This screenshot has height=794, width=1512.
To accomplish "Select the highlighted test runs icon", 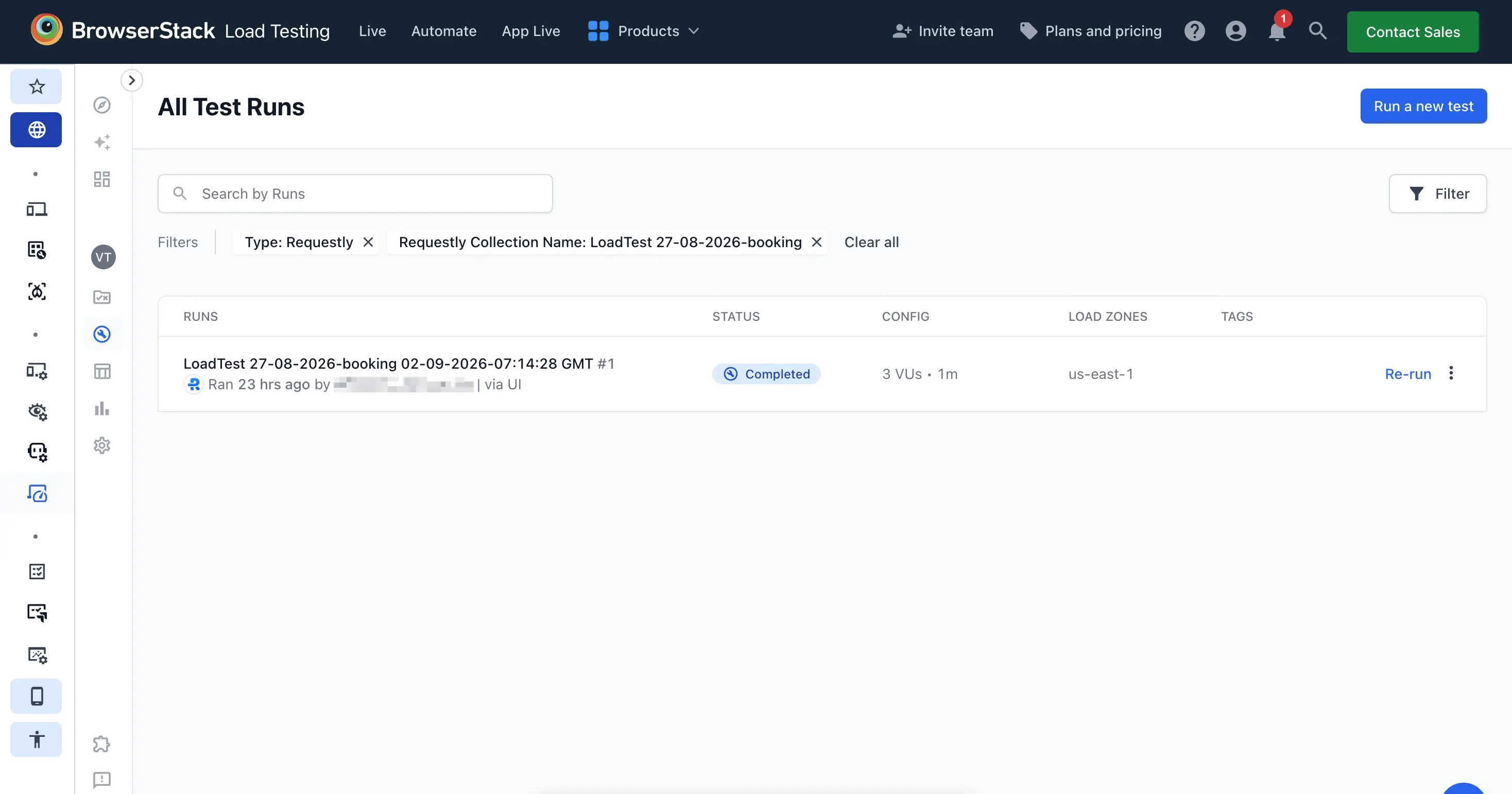I will coord(102,335).
